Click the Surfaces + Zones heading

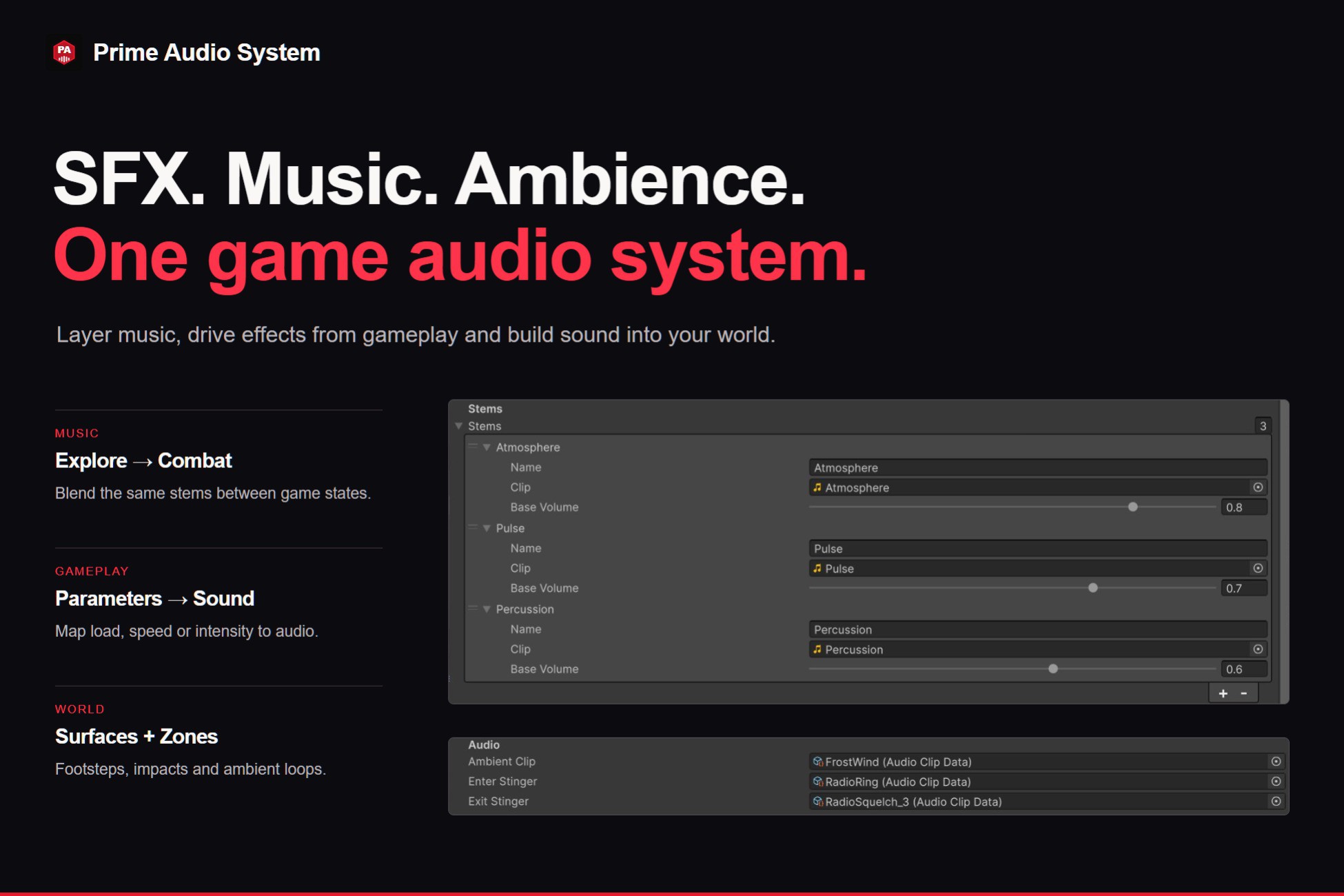136,736
